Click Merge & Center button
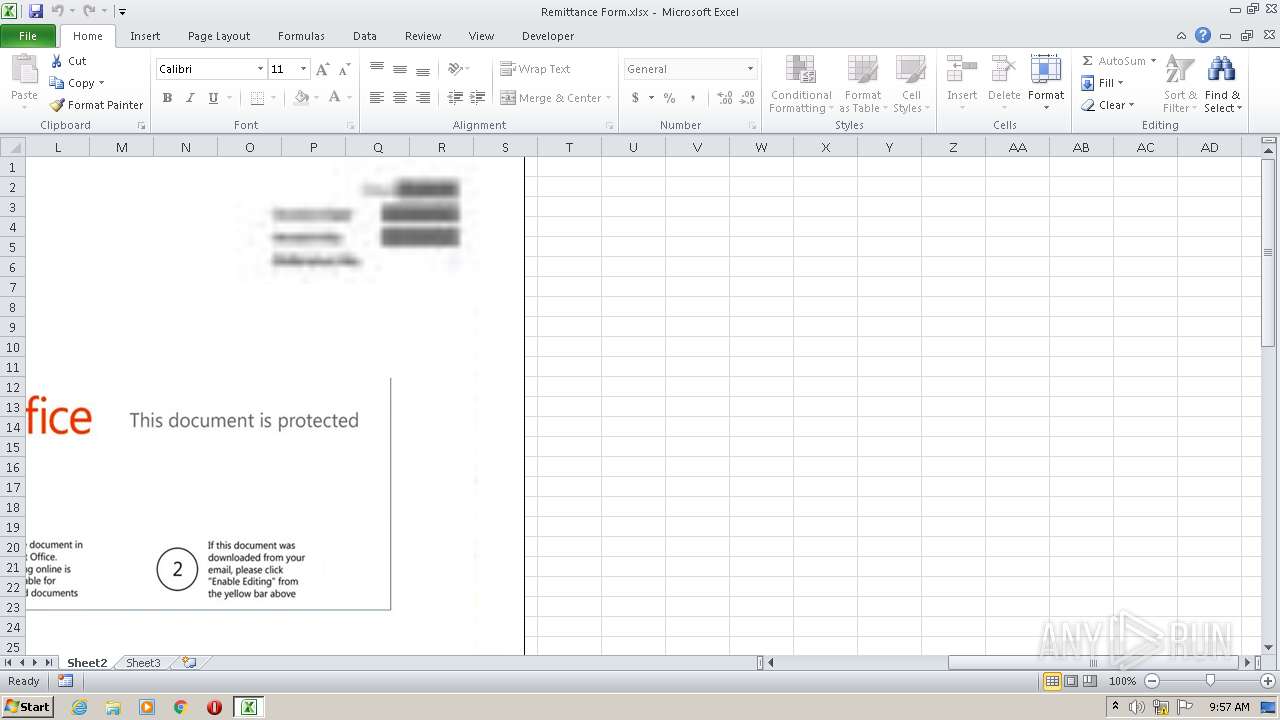The image size is (1280, 720). (550, 98)
